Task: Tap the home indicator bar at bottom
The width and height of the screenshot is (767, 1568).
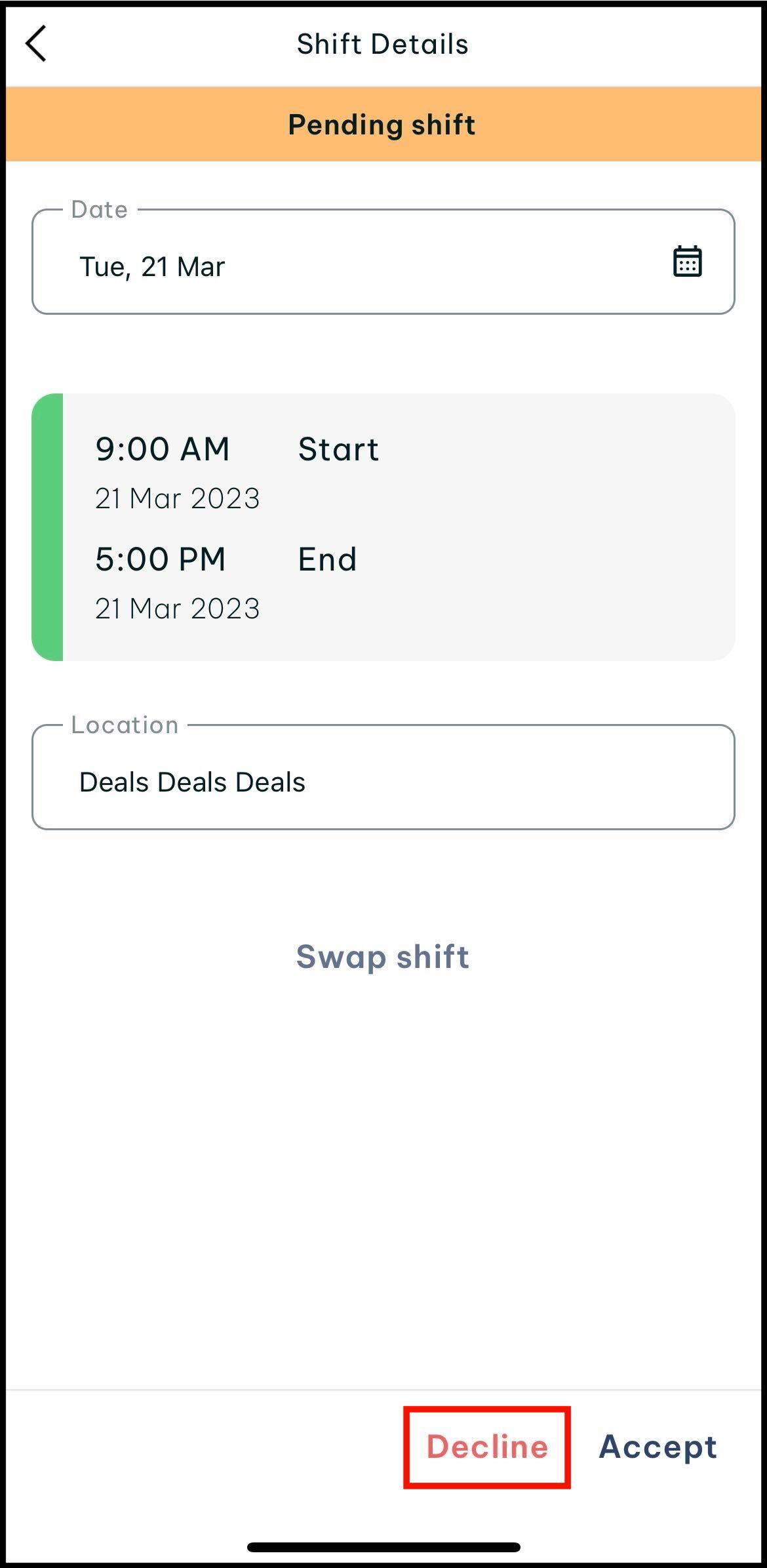Action: 383,1547
